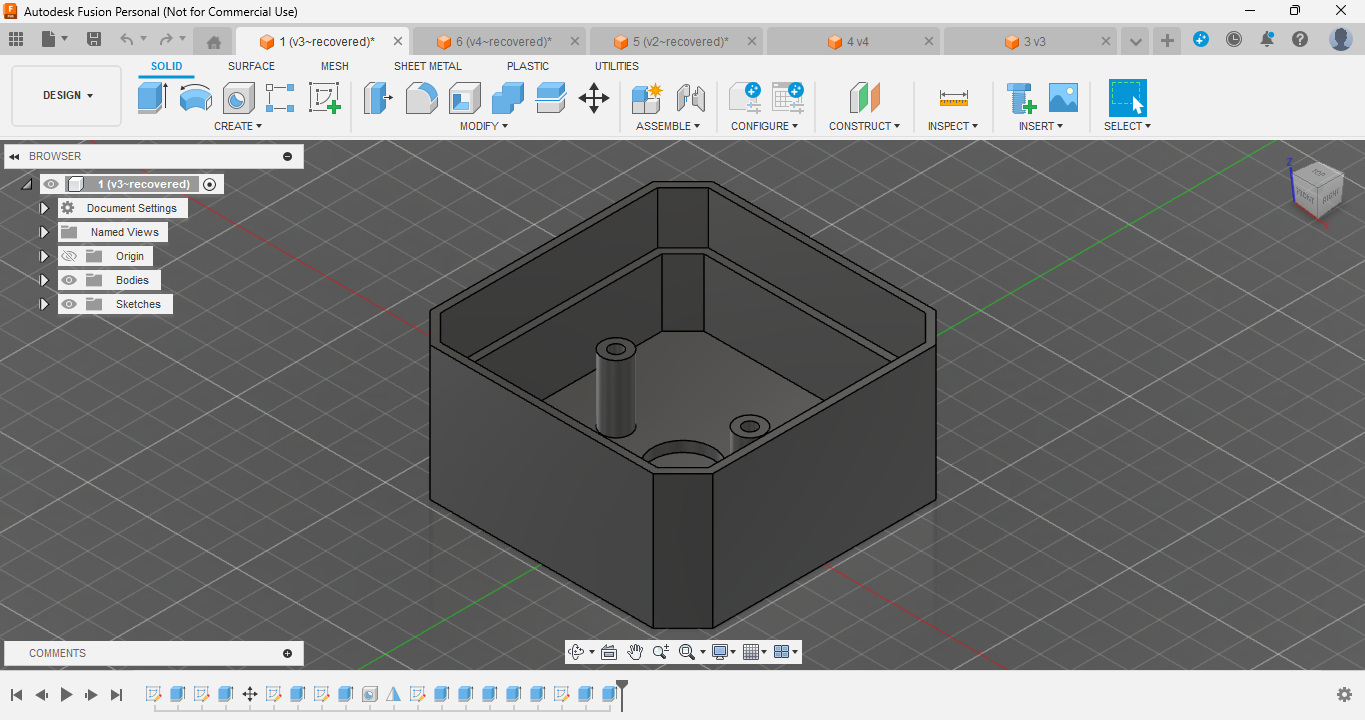Open notifications bell icon
Screen dimensions: 1365x720
(x=1267, y=39)
